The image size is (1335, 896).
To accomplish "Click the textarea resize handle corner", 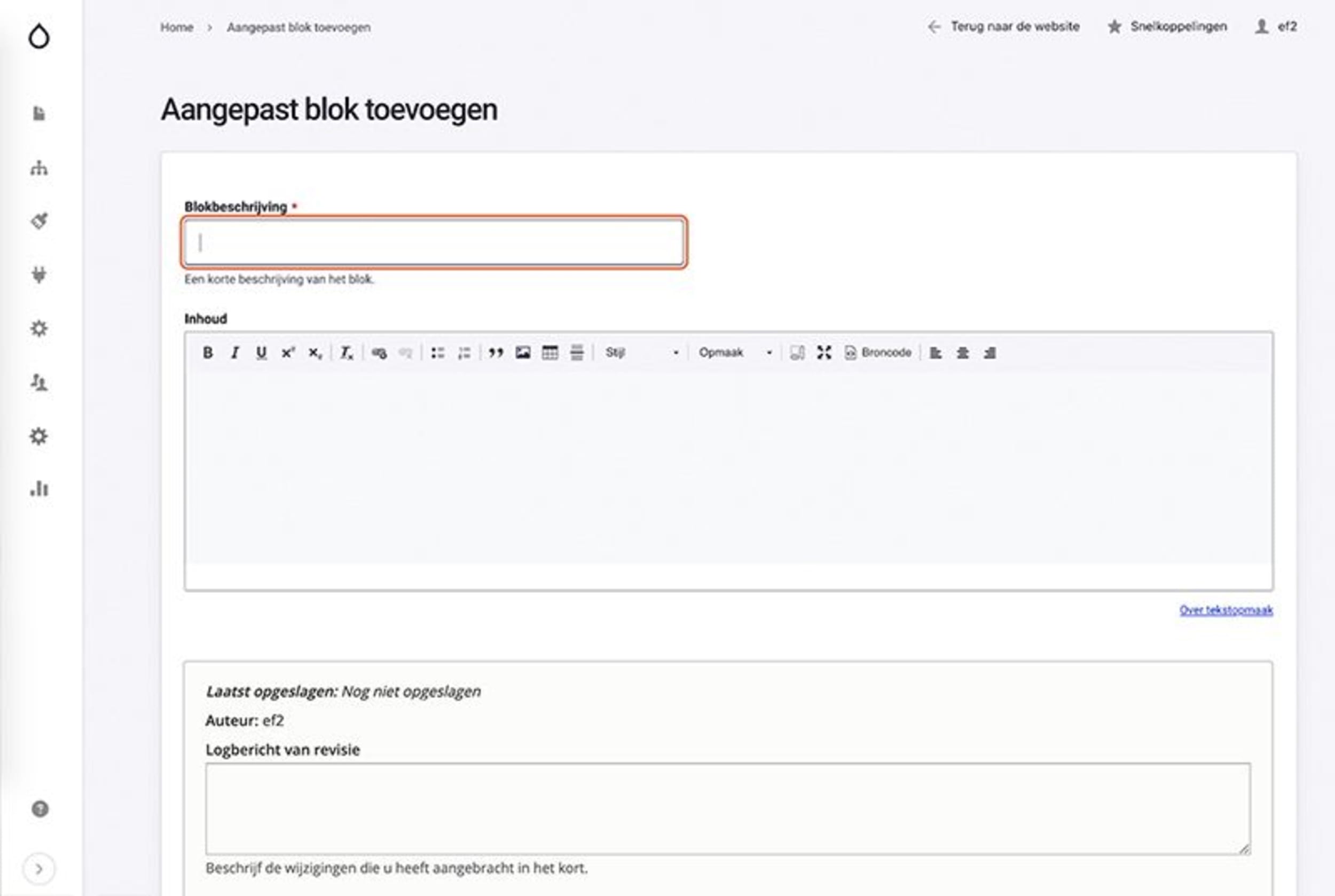I will [1244, 848].
